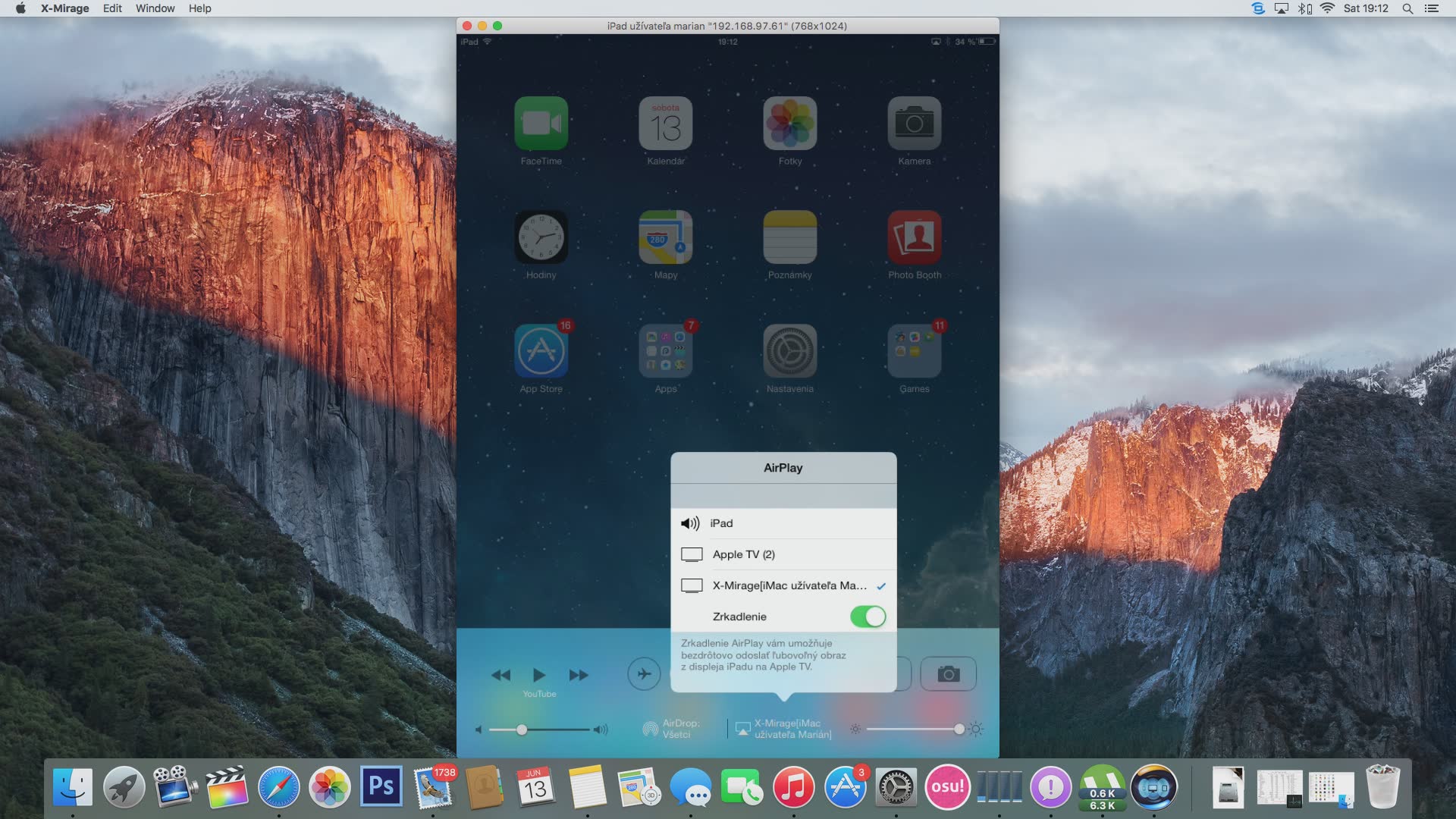Open the Mapy app on iPad
The height and width of the screenshot is (819, 1456).
click(x=665, y=237)
